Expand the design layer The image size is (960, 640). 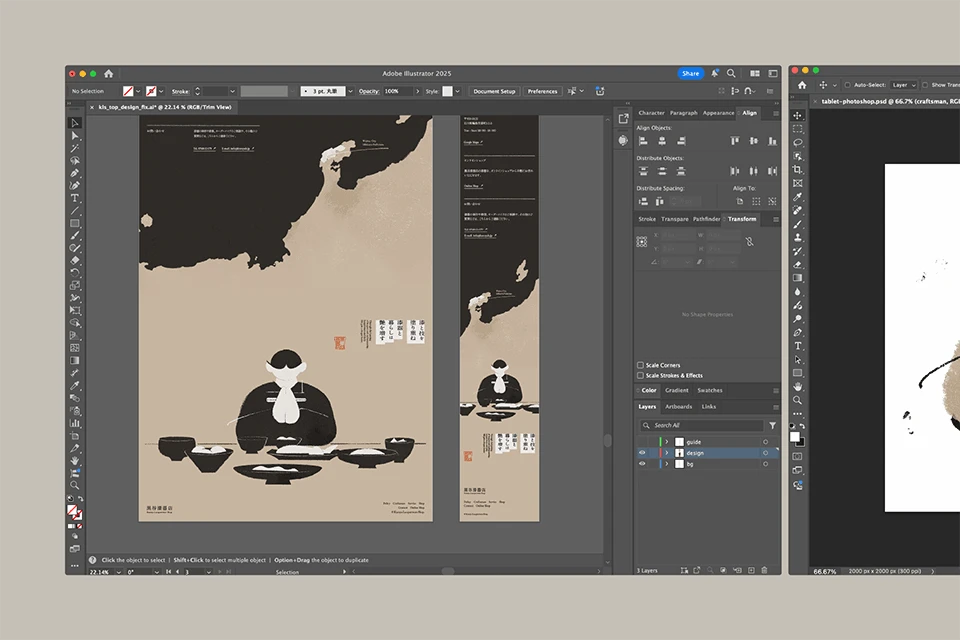coord(667,453)
